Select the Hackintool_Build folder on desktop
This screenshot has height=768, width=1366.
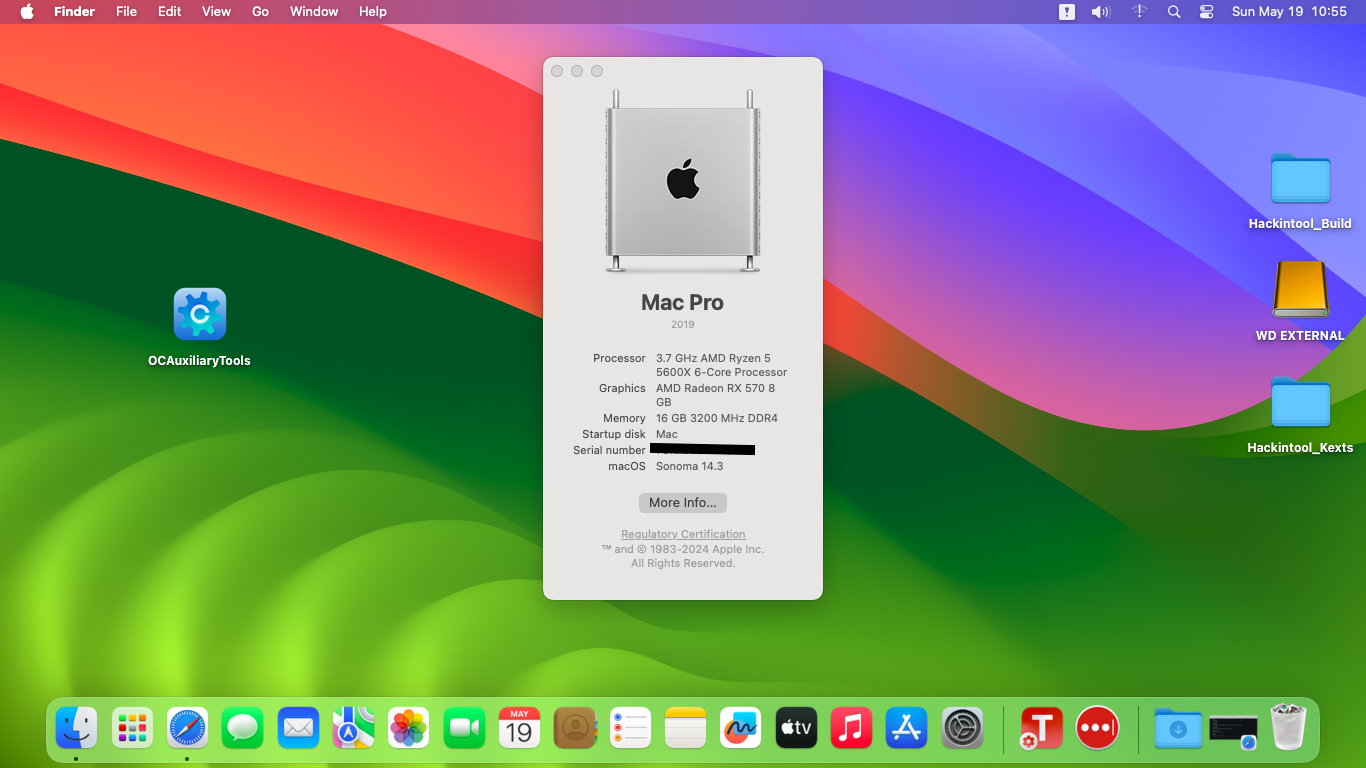pos(1300,179)
